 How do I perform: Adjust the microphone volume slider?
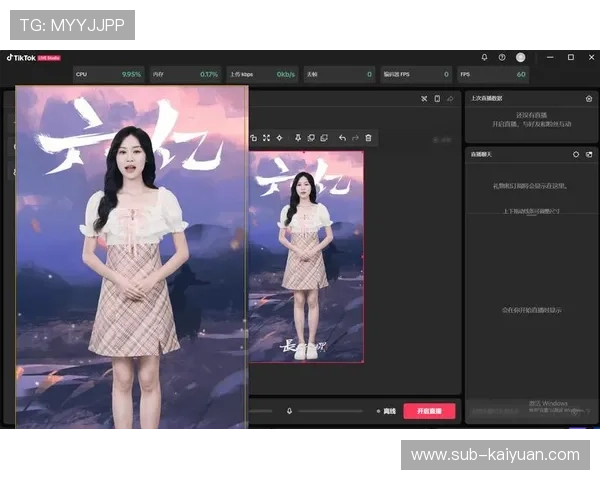330,411
